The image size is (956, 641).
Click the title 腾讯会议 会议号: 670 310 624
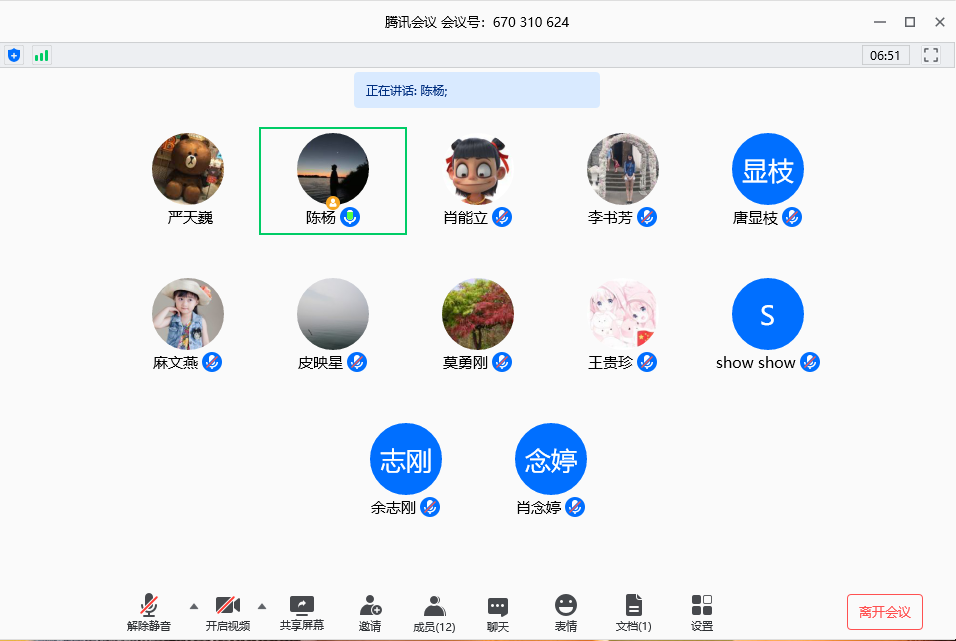[477, 22]
